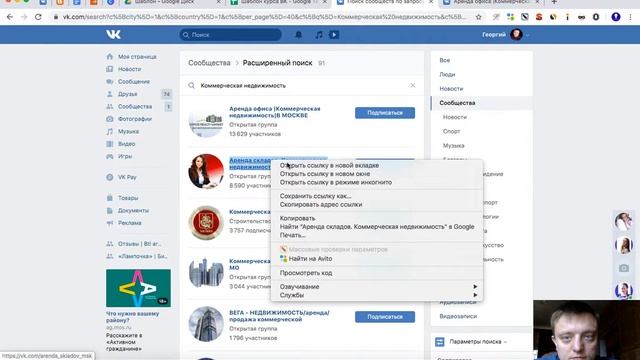The width and height of the screenshot is (640, 360).
Task: Open the notifications bell in VK header
Action: click(x=299, y=35)
